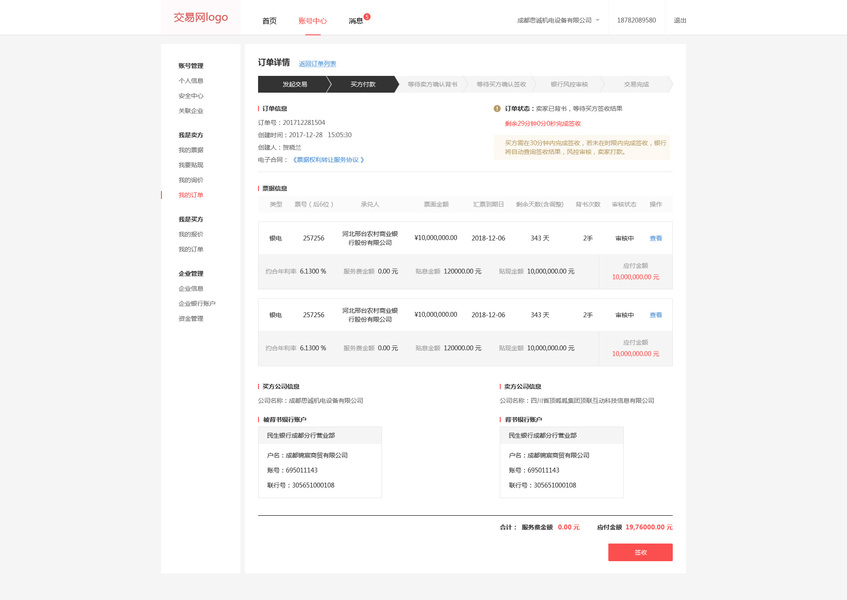Click the 票号（后6位）column header

(x=313, y=204)
